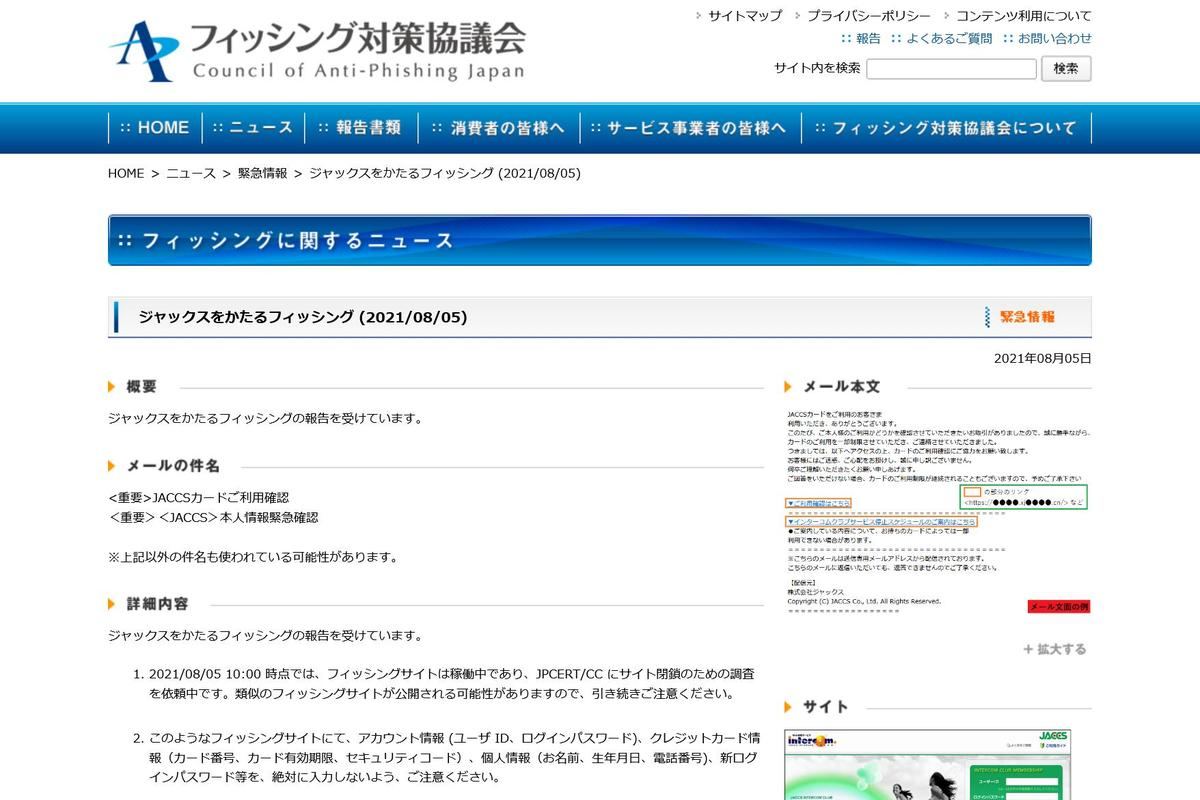This screenshot has height=800, width=1200.
Task: Focus the サイト内を検索 search field
Action: click(x=951, y=68)
